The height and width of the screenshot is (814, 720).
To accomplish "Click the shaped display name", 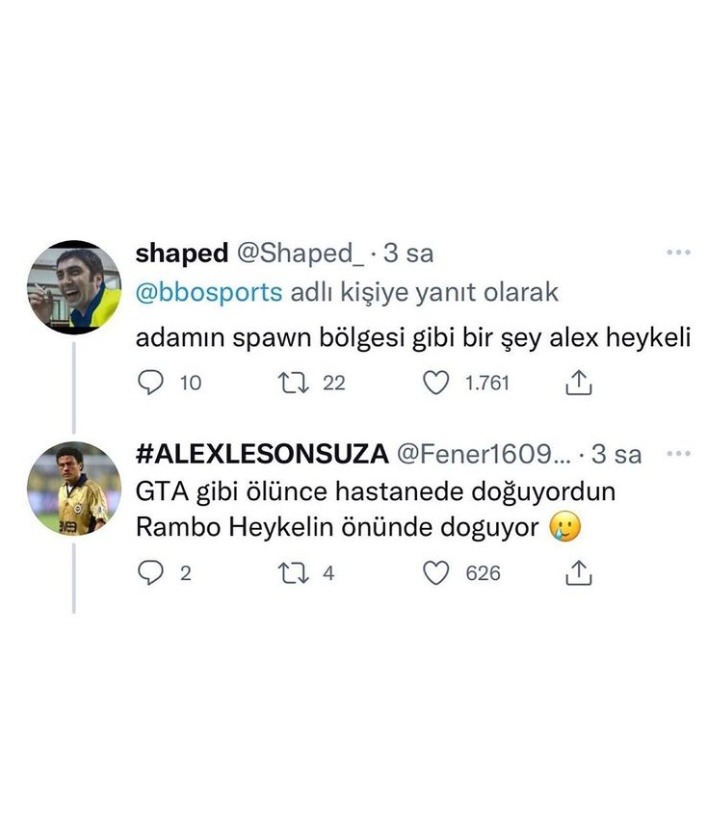I will [182, 254].
